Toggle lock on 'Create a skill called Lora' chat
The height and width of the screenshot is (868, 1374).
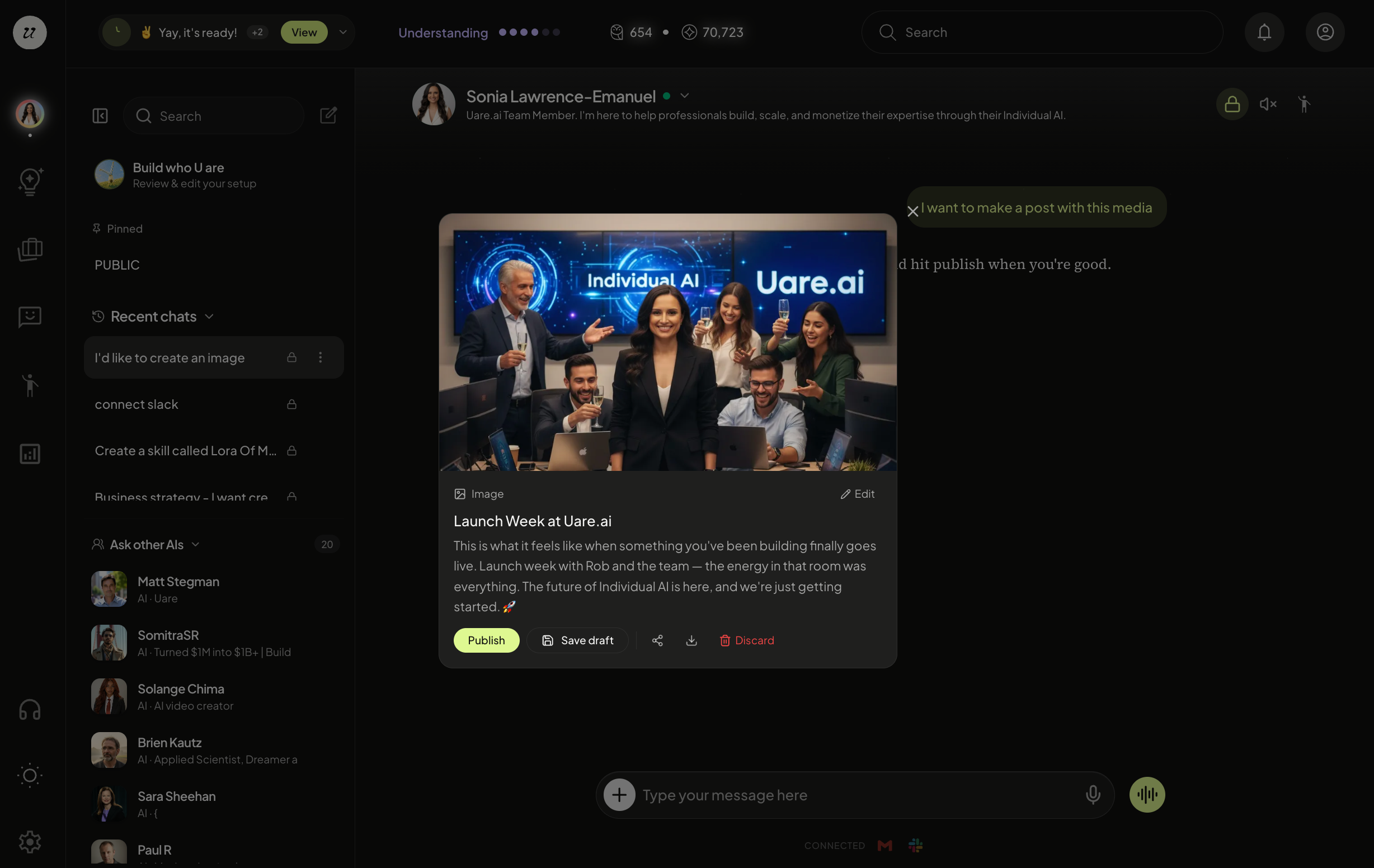291,451
